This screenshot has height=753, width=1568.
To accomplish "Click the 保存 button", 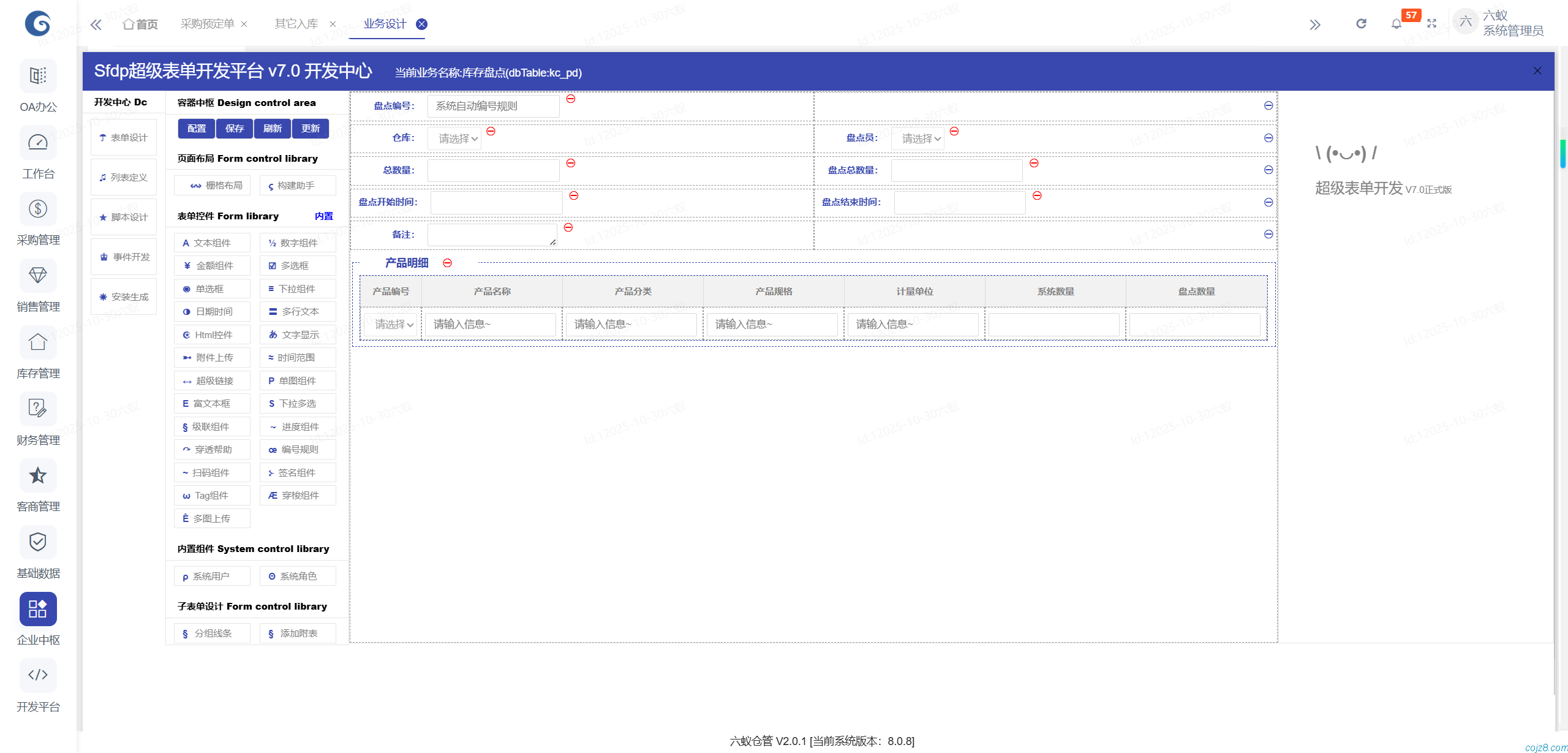I will [x=235, y=129].
